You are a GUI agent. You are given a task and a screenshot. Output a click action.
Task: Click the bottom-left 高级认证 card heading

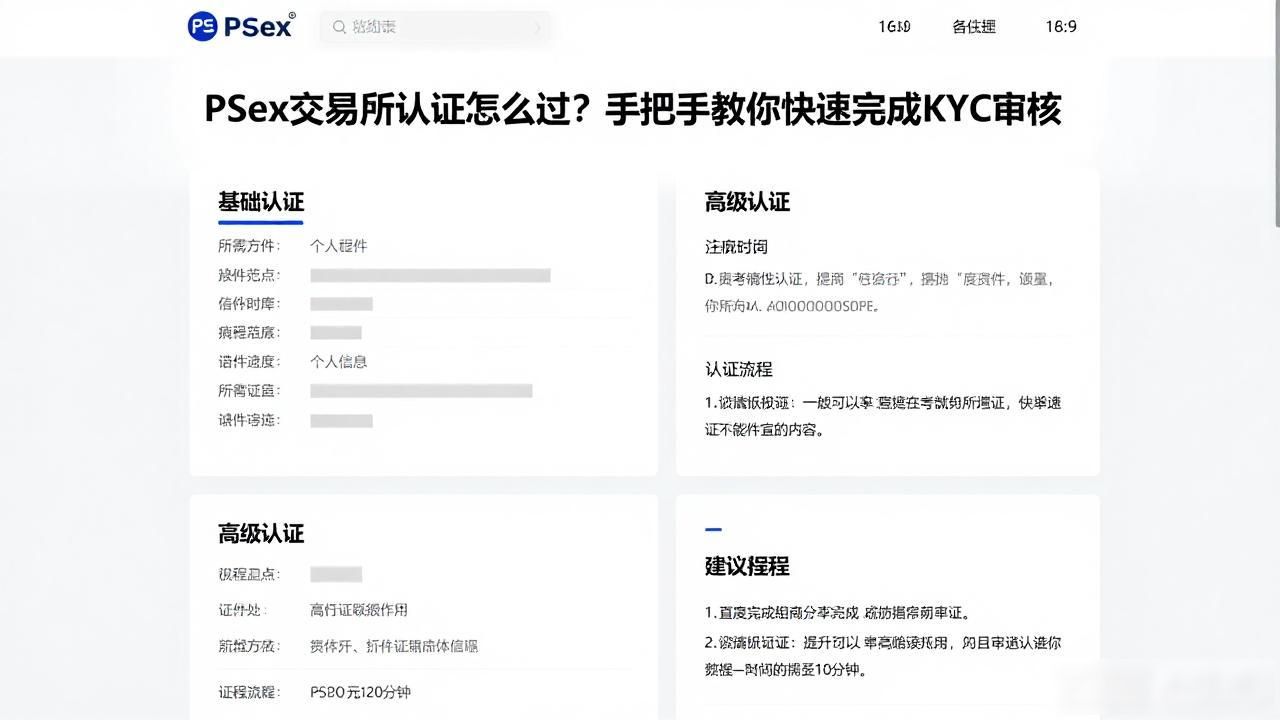coord(261,533)
